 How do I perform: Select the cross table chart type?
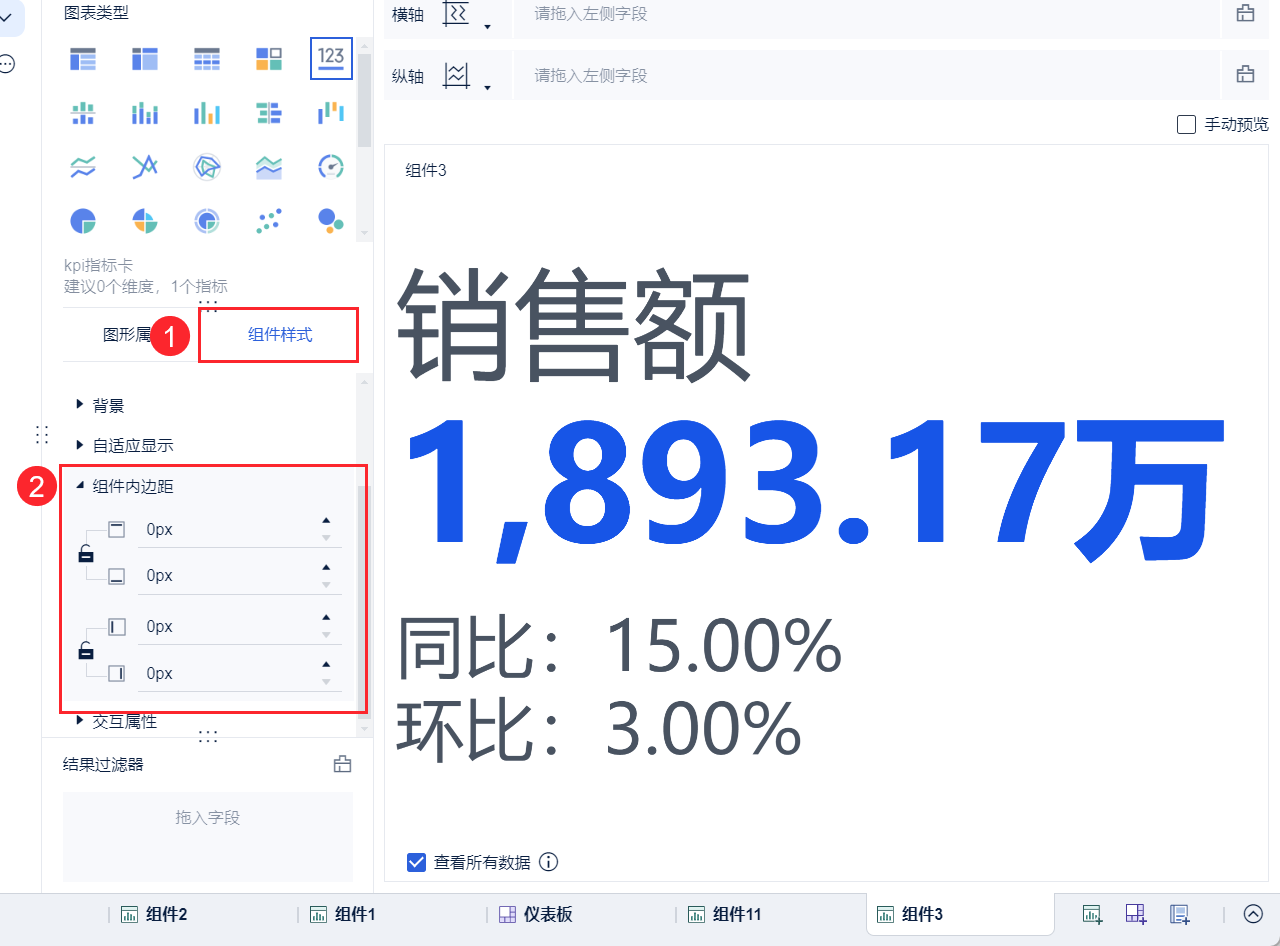[145, 59]
